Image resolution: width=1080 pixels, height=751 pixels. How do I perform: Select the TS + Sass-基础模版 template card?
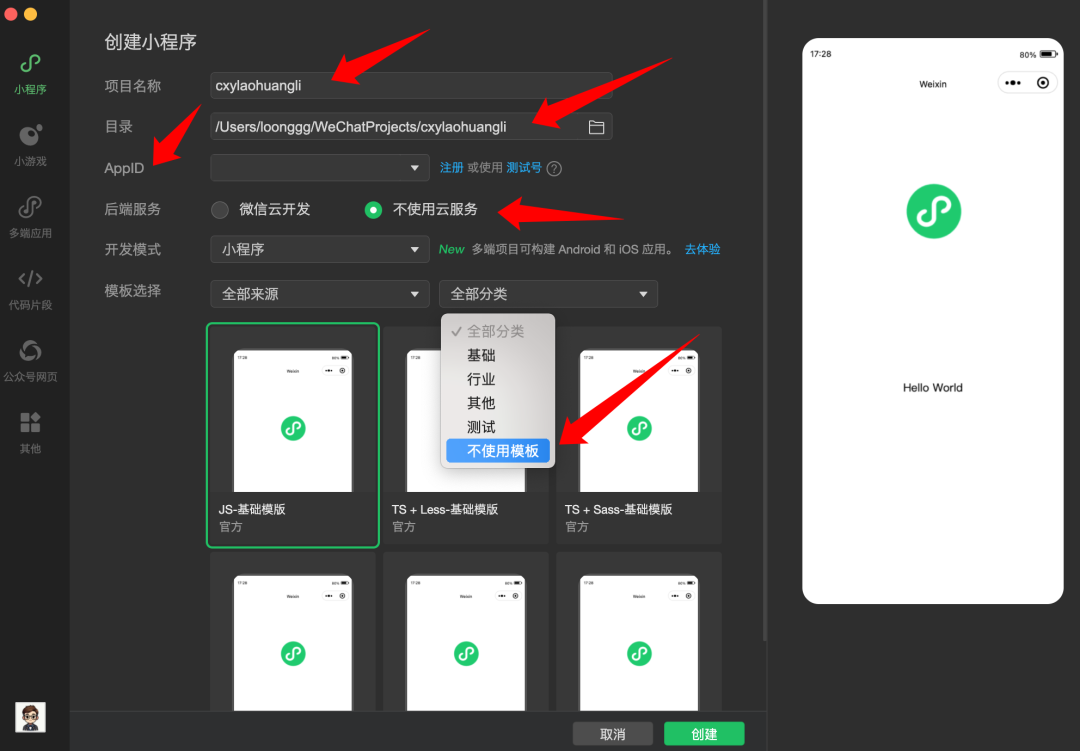click(x=639, y=435)
